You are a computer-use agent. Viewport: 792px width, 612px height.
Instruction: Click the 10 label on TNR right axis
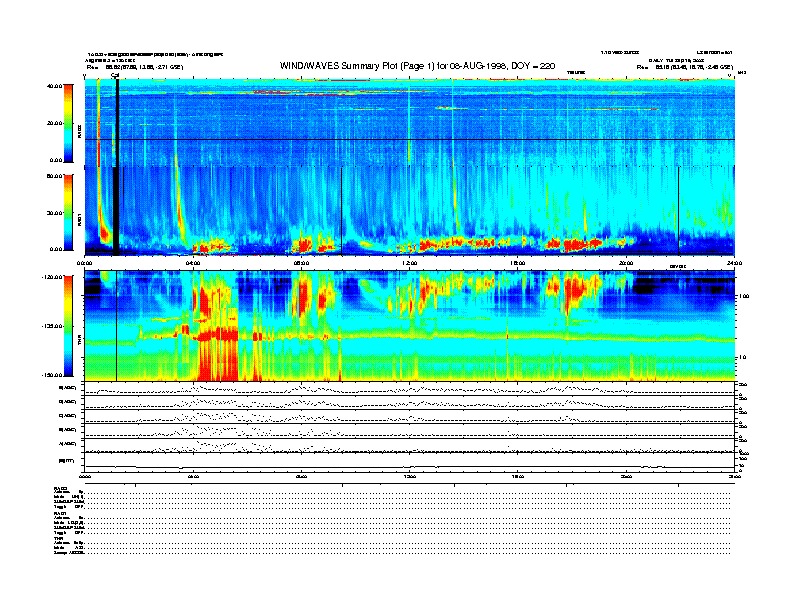pos(742,358)
